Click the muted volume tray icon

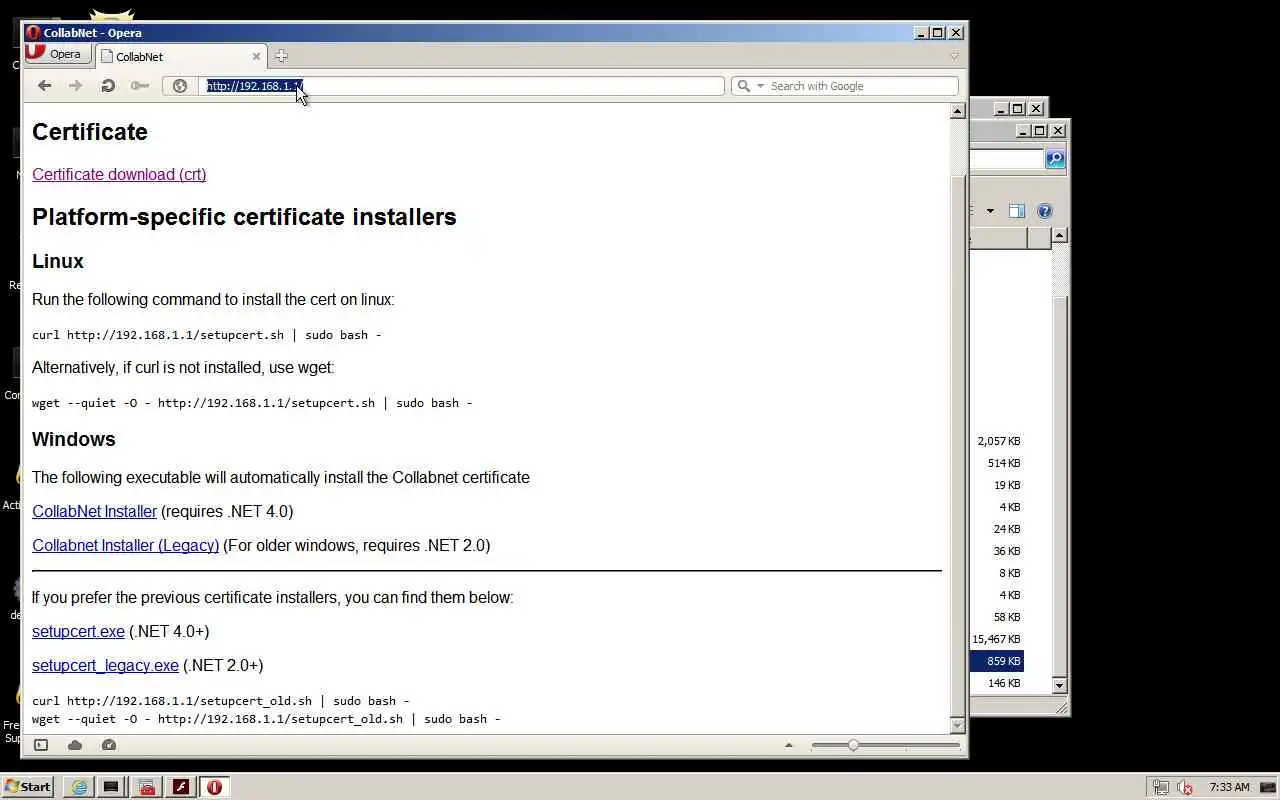[x=1185, y=787]
